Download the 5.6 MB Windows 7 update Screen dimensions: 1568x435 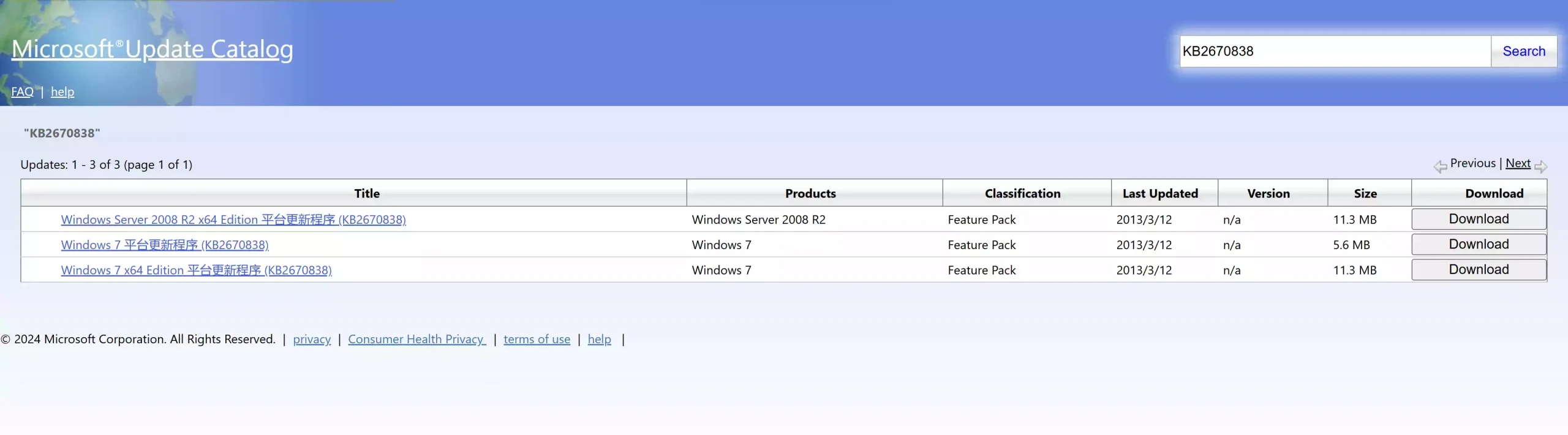coord(1479,244)
